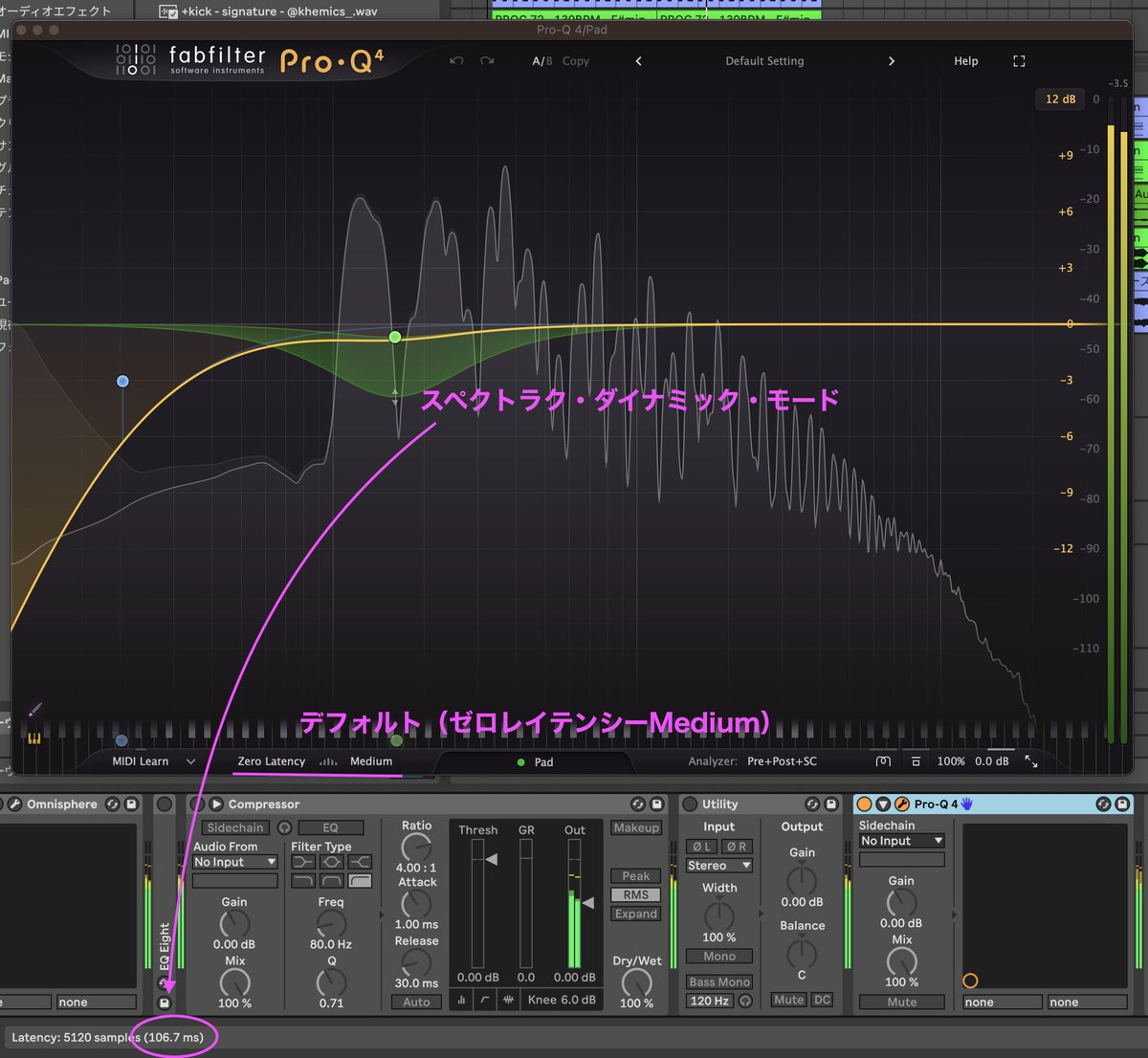Save the Pro-Q 4 device preset

(x=1121, y=805)
